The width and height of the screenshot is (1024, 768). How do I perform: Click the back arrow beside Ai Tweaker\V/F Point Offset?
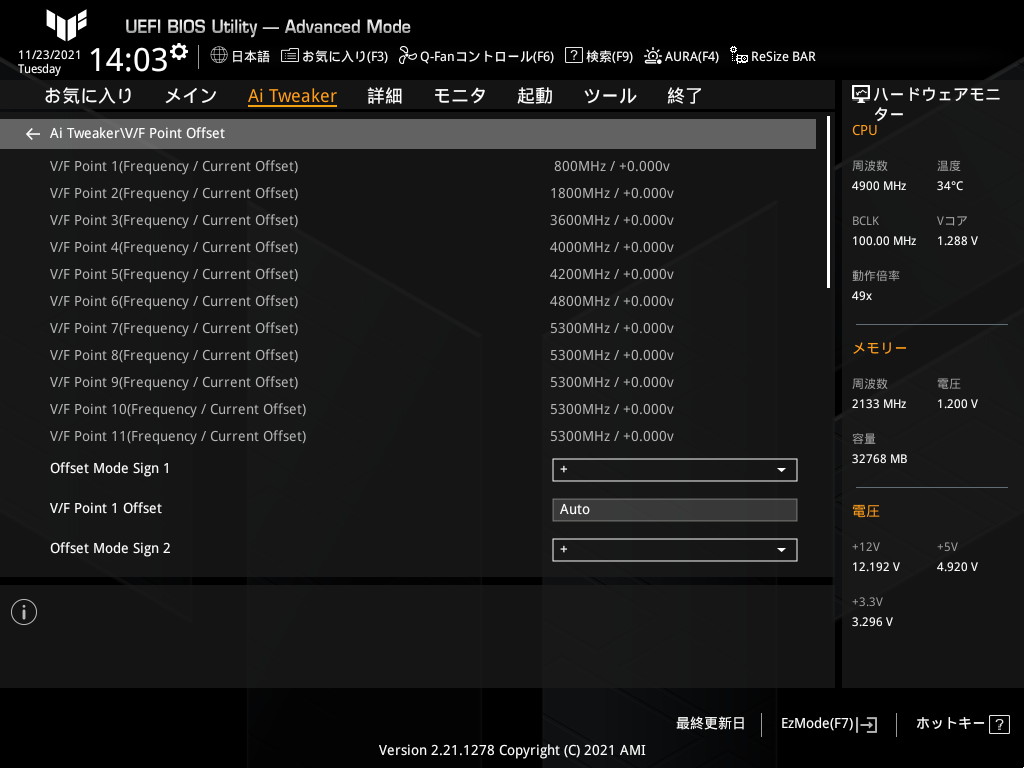(x=33, y=134)
